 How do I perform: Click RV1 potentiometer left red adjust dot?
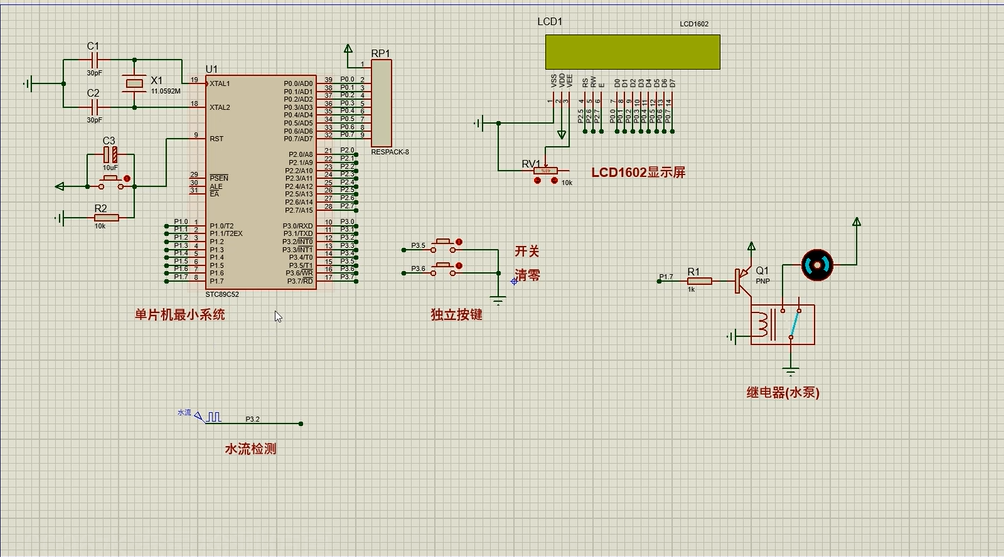click(x=537, y=181)
